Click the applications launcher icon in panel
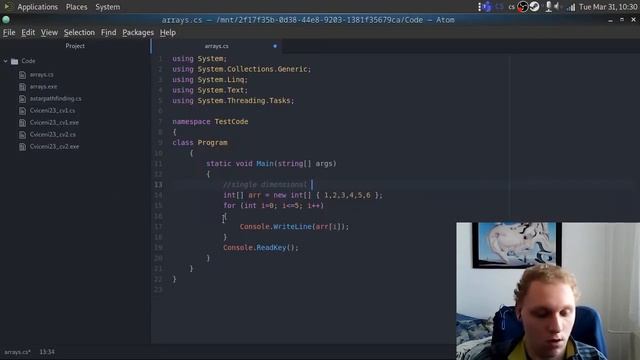640x360 pixels. pos(7,7)
